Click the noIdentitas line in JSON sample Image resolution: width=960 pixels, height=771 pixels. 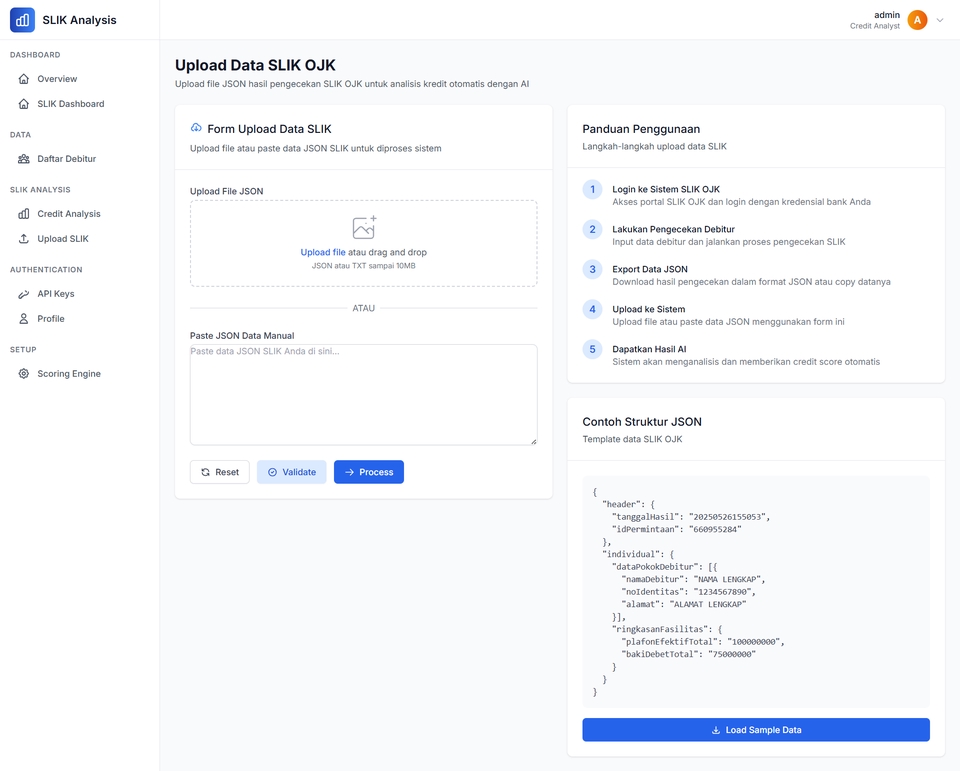coord(689,592)
